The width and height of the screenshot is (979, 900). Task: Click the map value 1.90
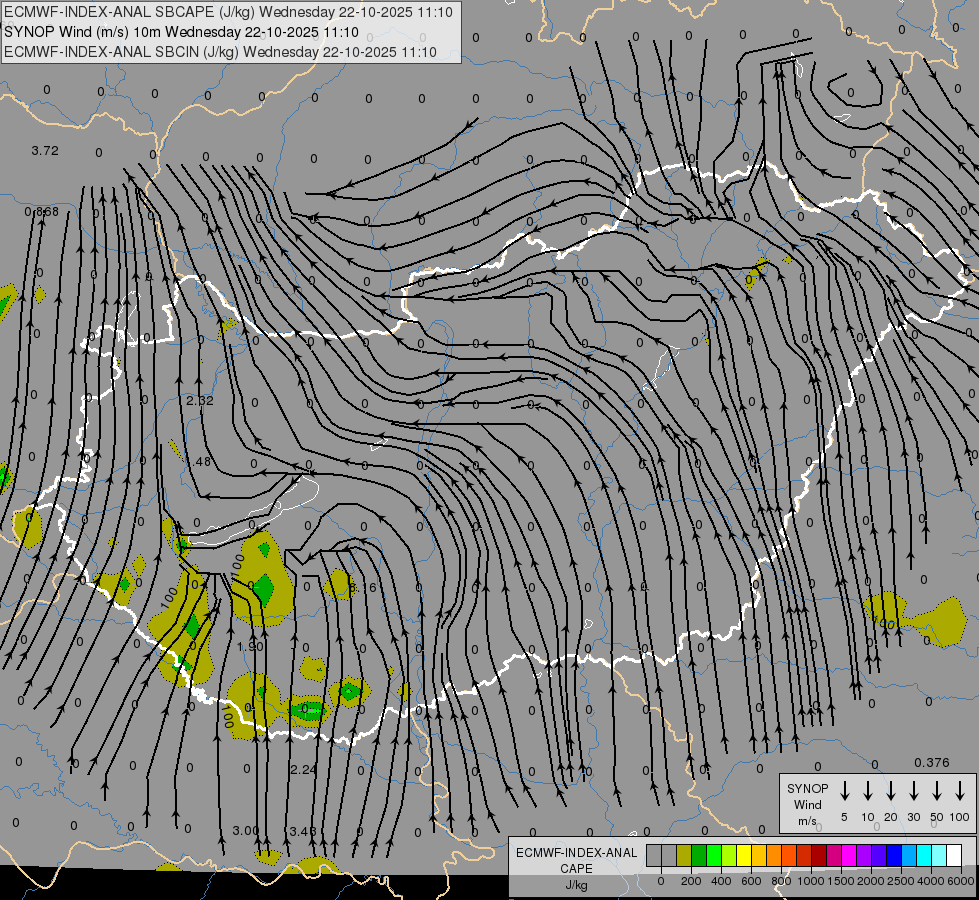[250, 646]
